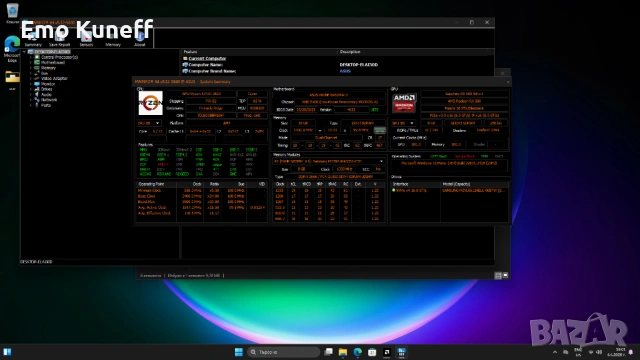
Task: Expand the Drives tree node
Action: pos(31,89)
